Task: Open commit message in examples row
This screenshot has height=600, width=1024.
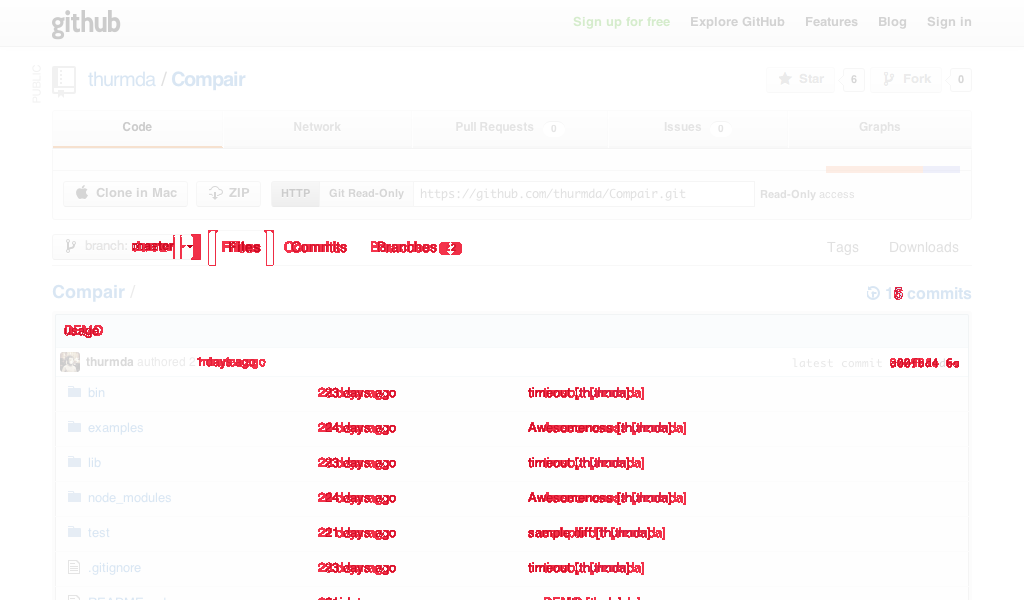Action: coord(607,428)
